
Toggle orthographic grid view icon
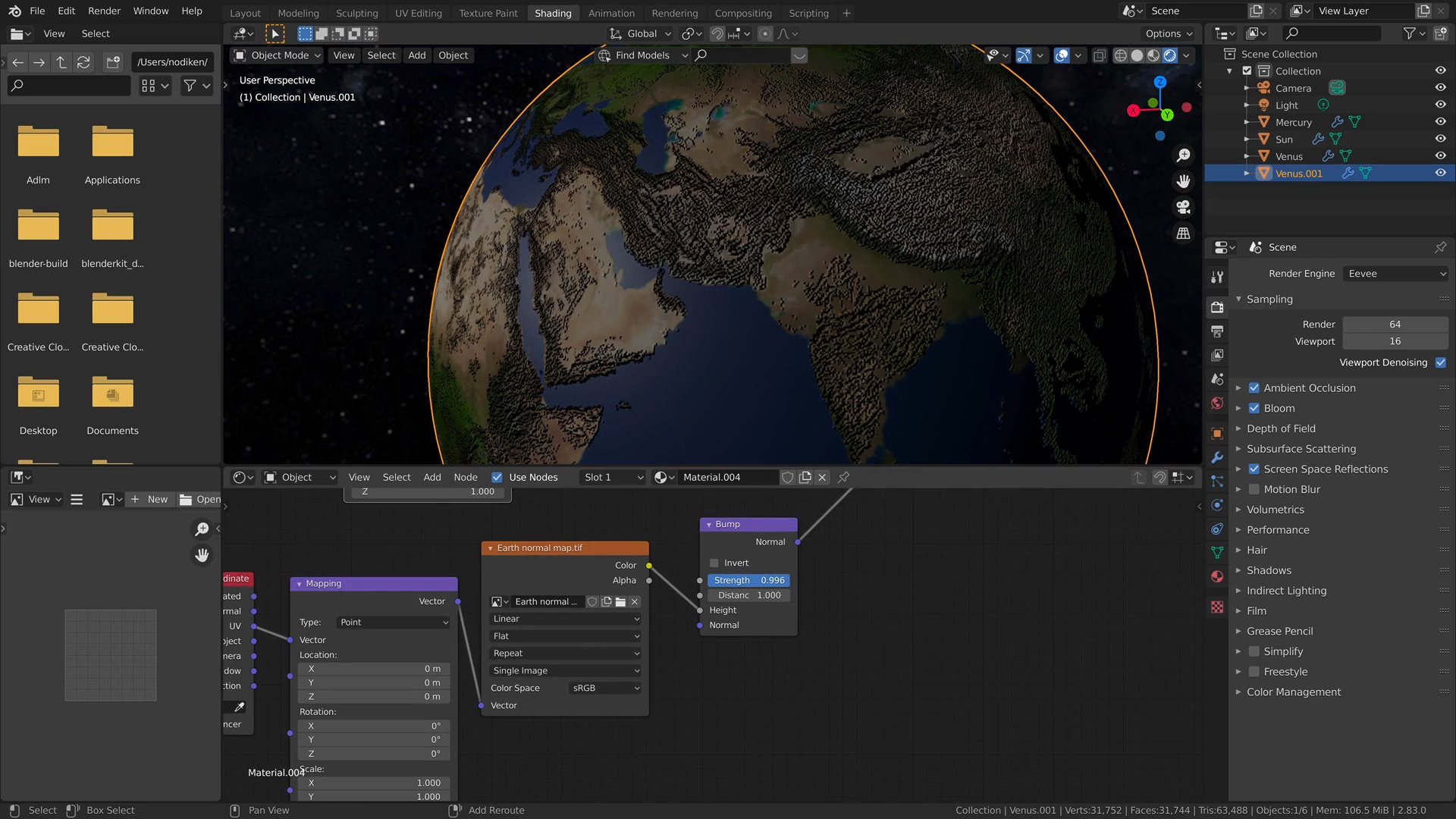[x=1183, y=234]
